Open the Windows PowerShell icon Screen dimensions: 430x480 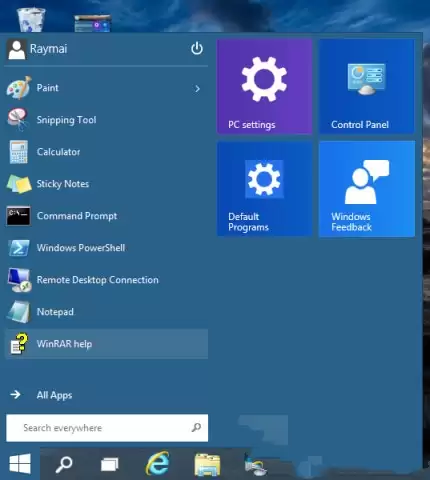click(19, 248)
